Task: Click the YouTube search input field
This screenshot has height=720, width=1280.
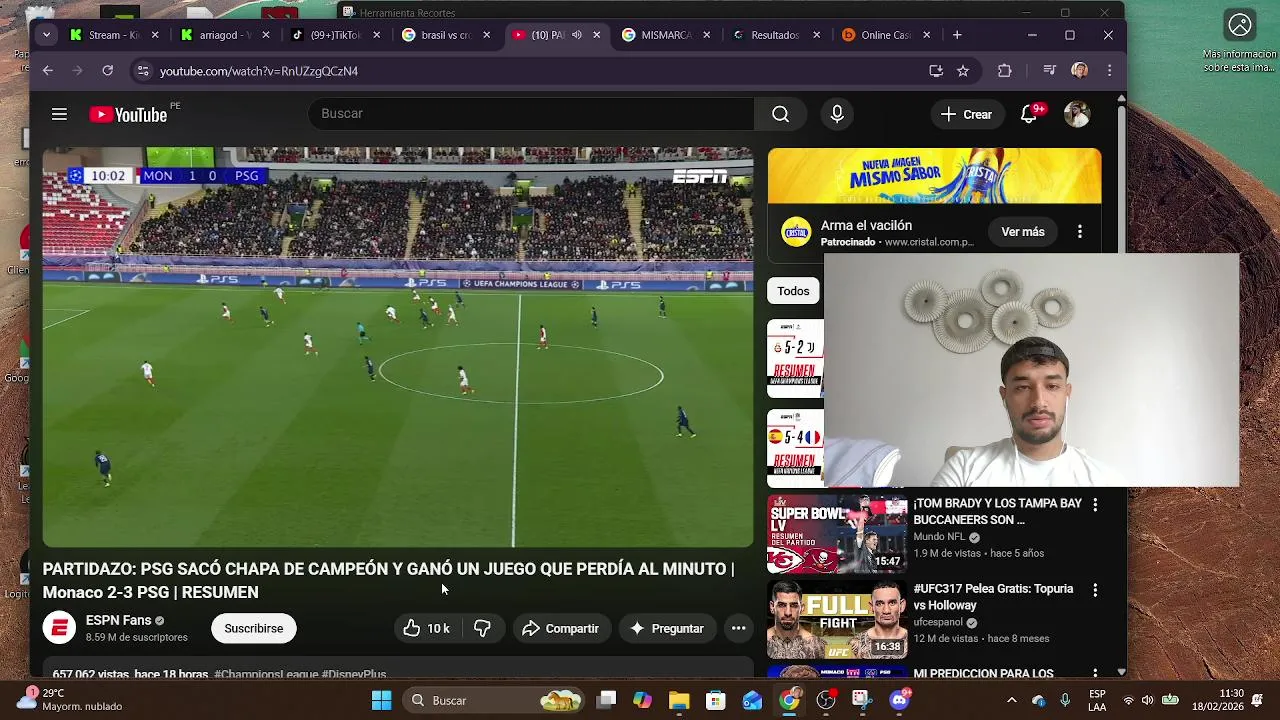Action: point(531,114)
